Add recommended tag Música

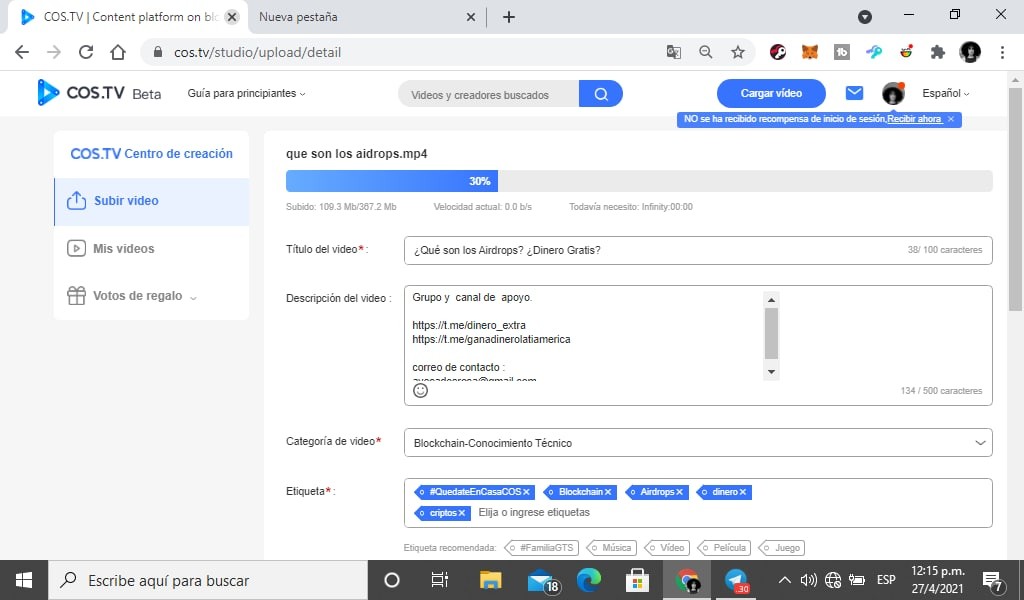pos(611,548)
